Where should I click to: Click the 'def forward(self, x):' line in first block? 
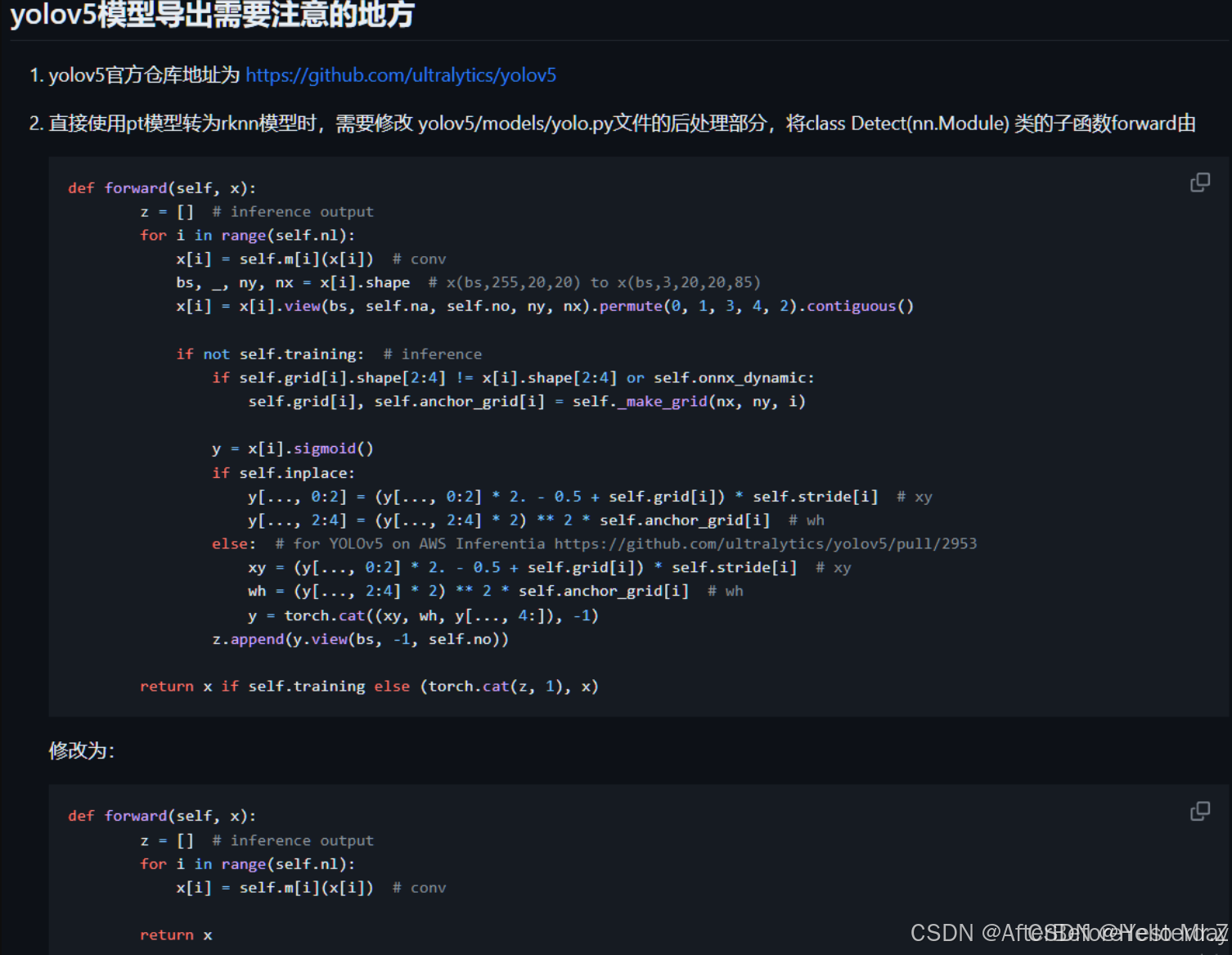(x=162, y=188)
